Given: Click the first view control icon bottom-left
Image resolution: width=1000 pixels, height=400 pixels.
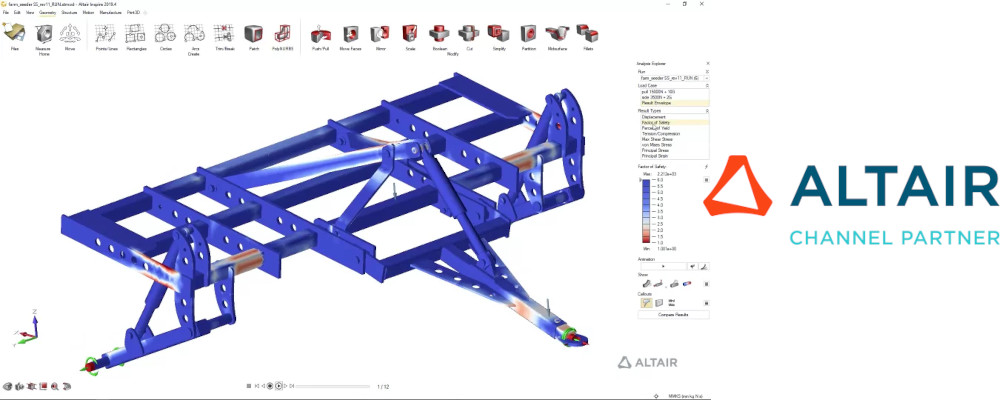Looking at the screenshot, I should click(8, 386).
